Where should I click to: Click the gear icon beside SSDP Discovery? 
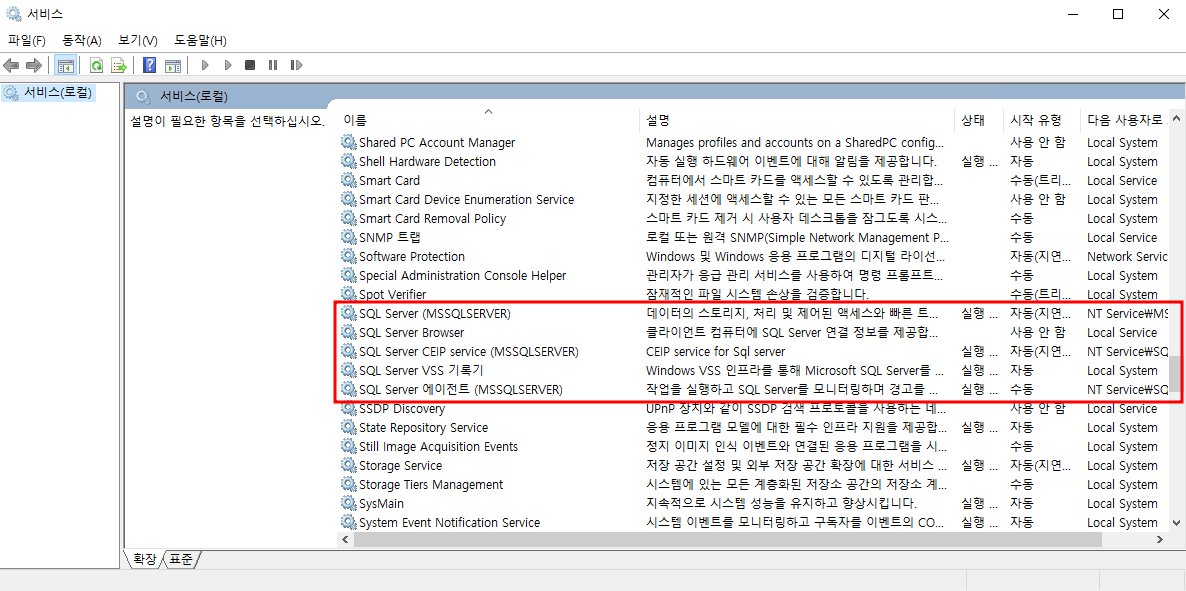pos(348,409)
